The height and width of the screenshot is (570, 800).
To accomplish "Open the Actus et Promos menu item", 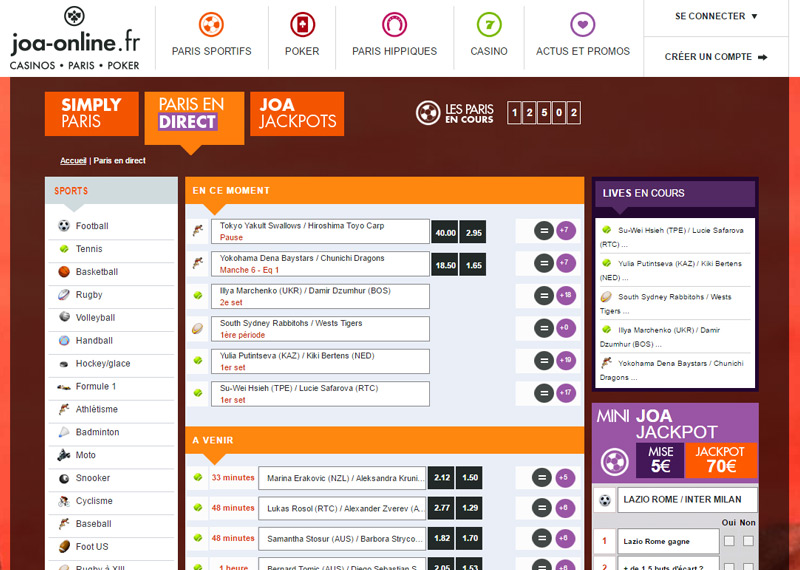I will 583,38.
